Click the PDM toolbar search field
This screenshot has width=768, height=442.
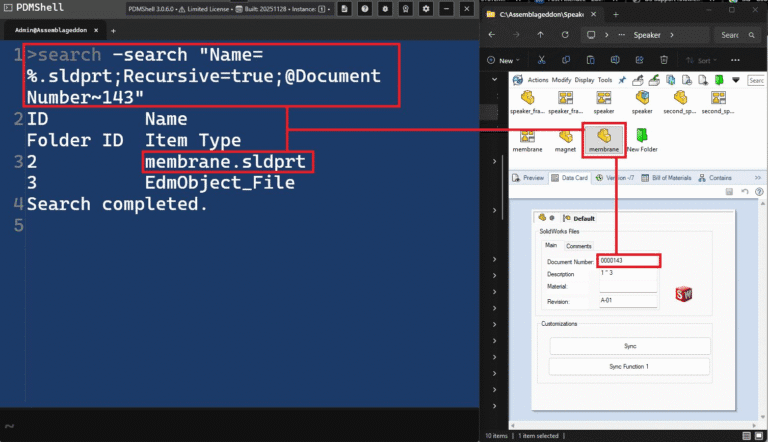pos(756,80)
